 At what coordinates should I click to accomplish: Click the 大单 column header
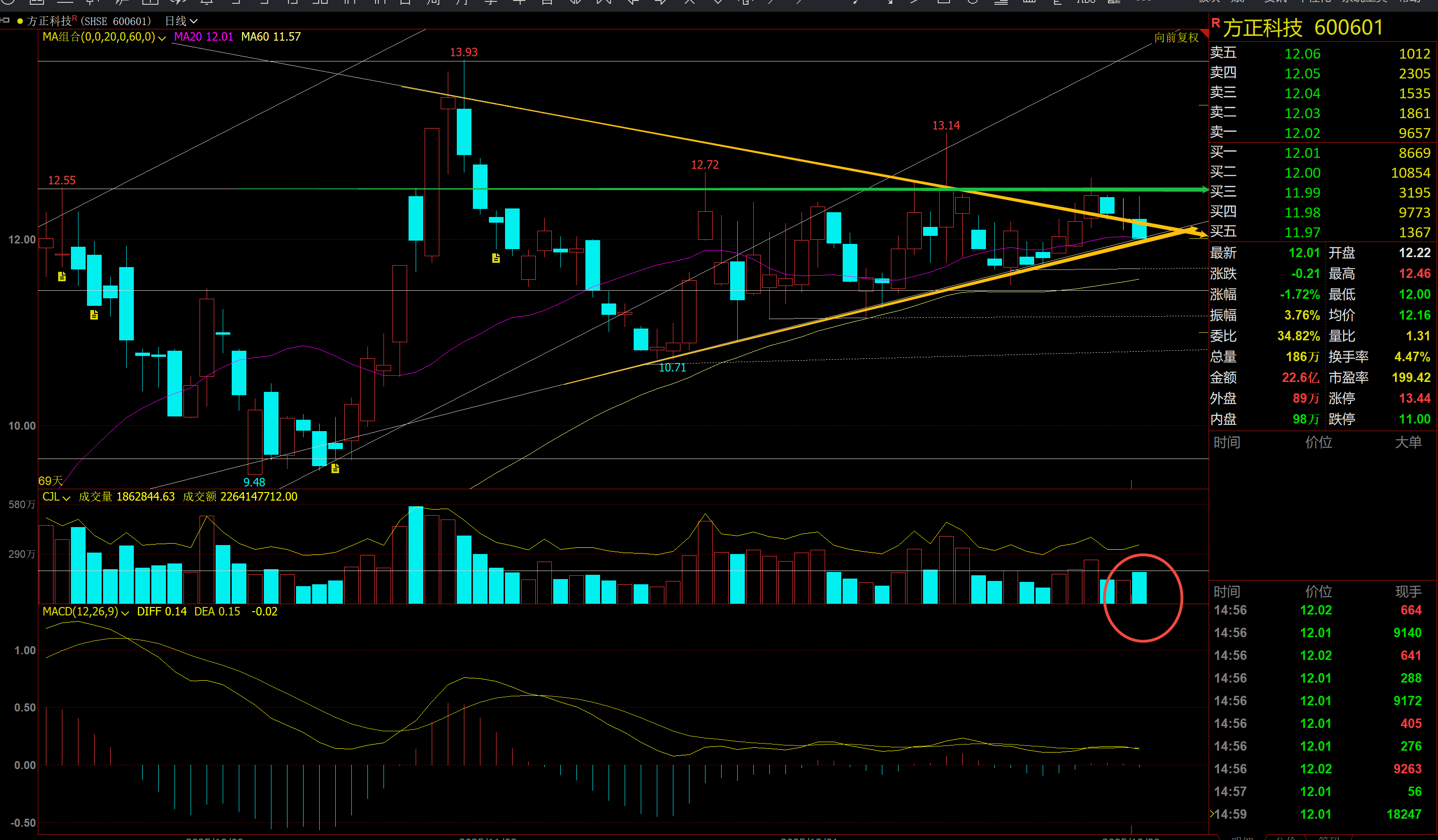point(1408,442)
